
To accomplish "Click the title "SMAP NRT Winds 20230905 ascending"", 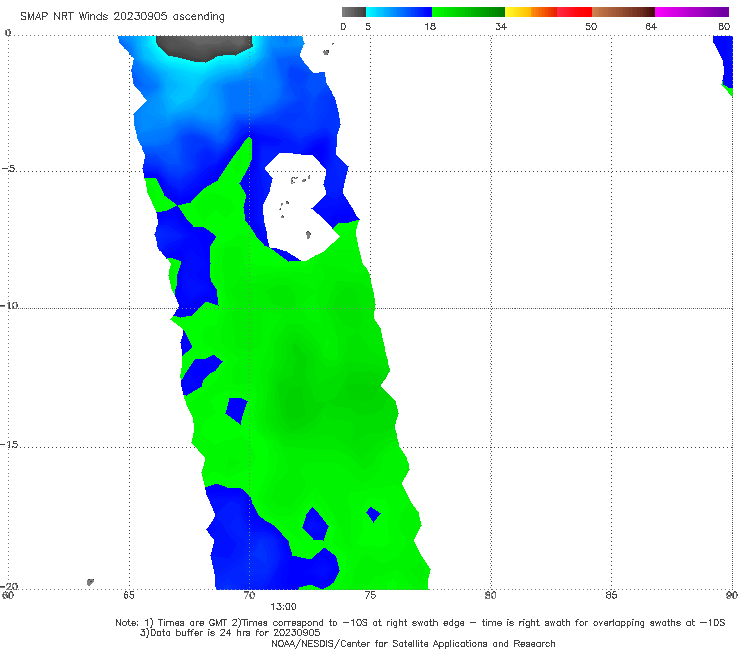I will [122, 16].
